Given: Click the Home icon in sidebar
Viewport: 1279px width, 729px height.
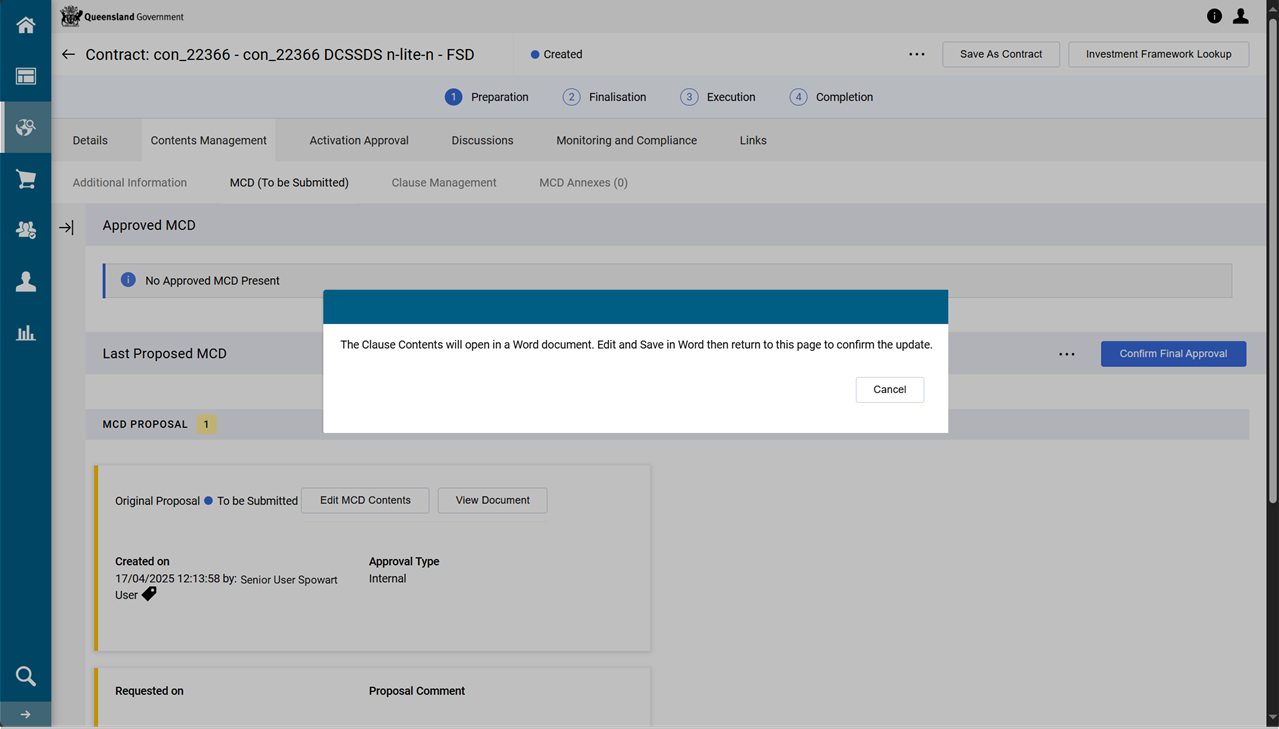Looking at the screenshot, I should point(26,25).
